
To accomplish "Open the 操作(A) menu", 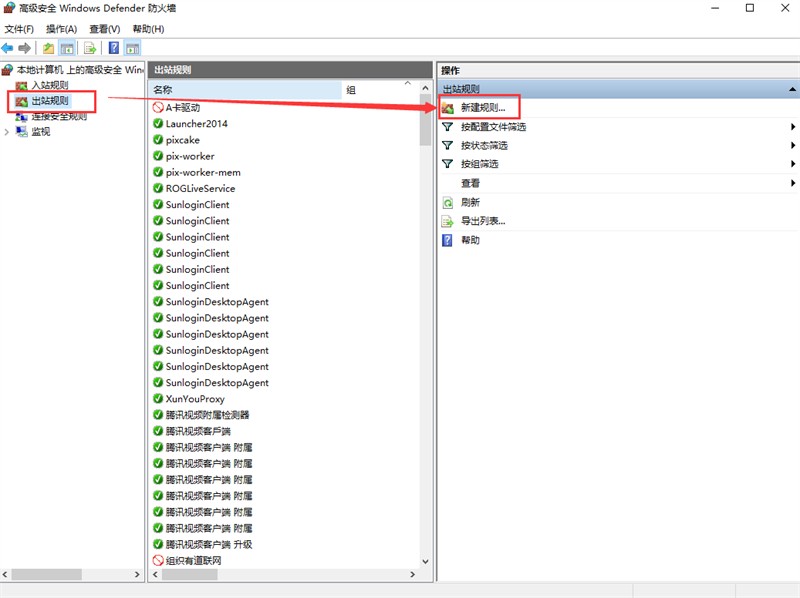I will click(x=61, y=29).
